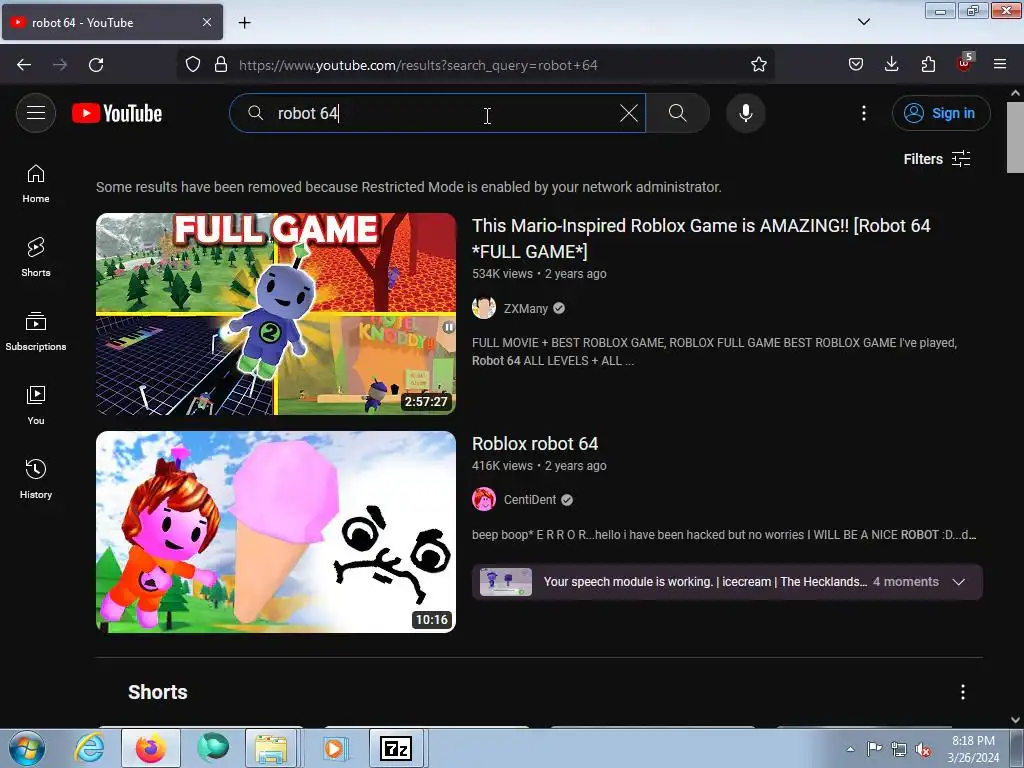Click the browser address bar URL
1024x768 pixels.
click(418, 65)
